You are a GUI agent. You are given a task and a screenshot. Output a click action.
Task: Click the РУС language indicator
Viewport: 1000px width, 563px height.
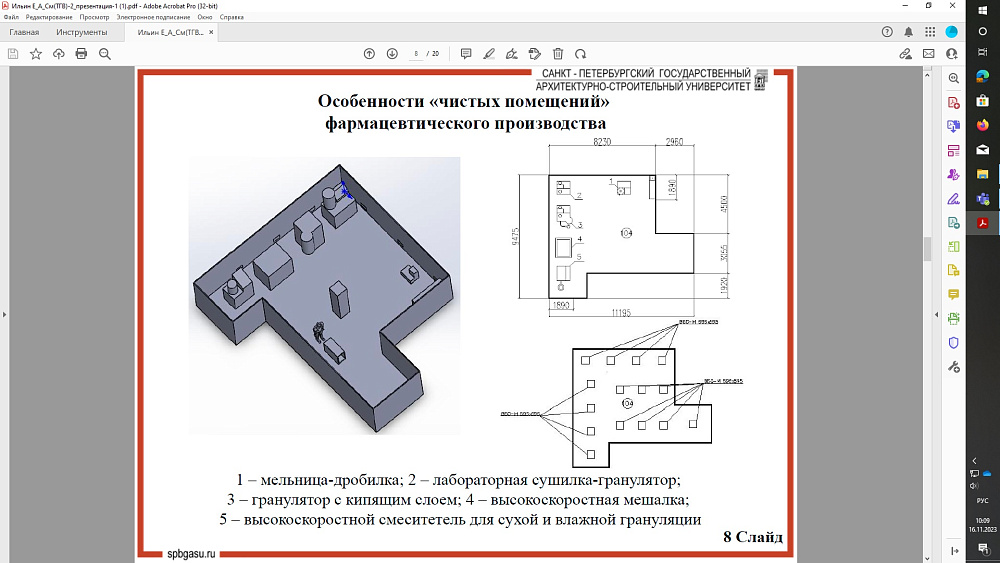tap(983, 501)
